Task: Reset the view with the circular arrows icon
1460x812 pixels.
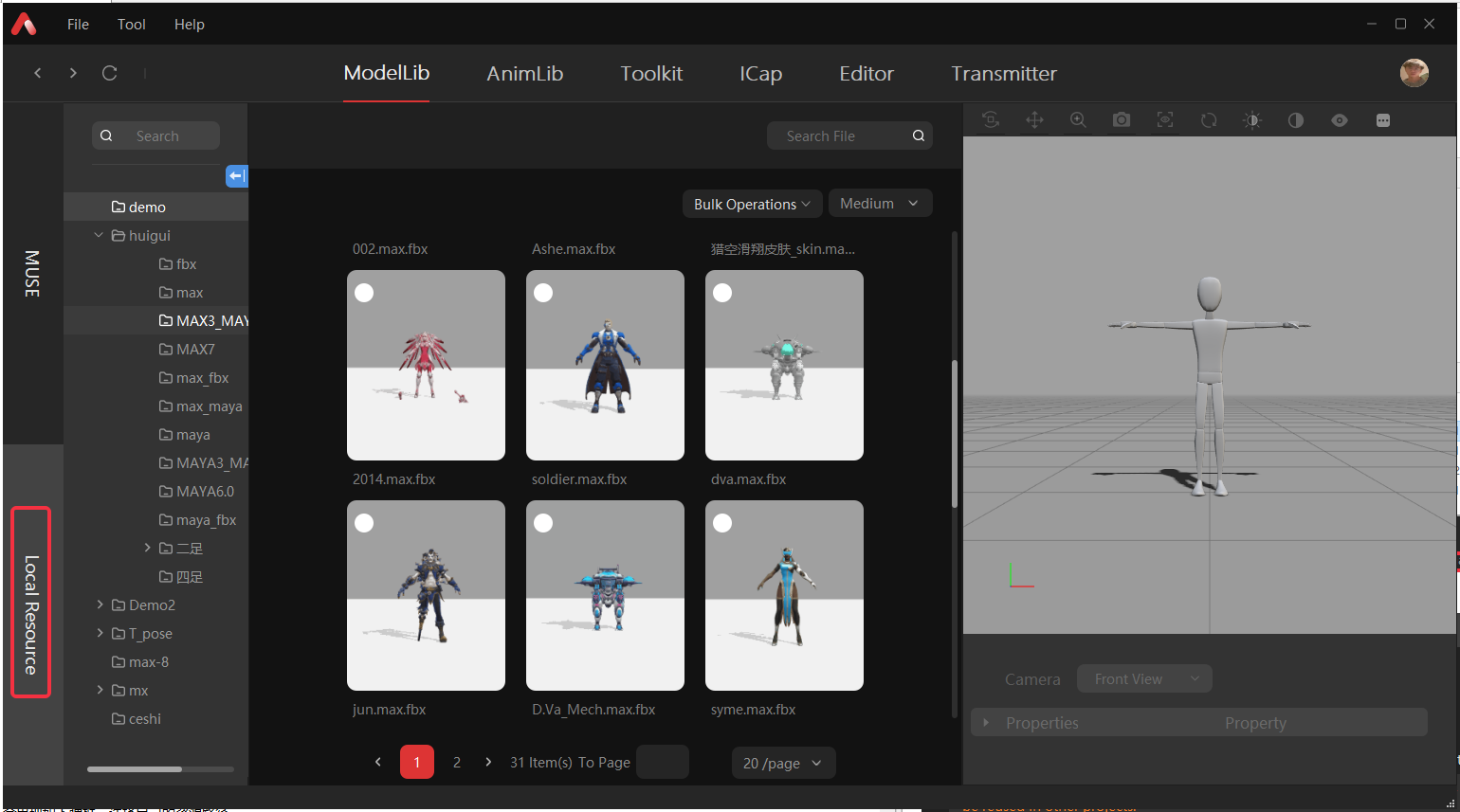Action: (1209, 119)
